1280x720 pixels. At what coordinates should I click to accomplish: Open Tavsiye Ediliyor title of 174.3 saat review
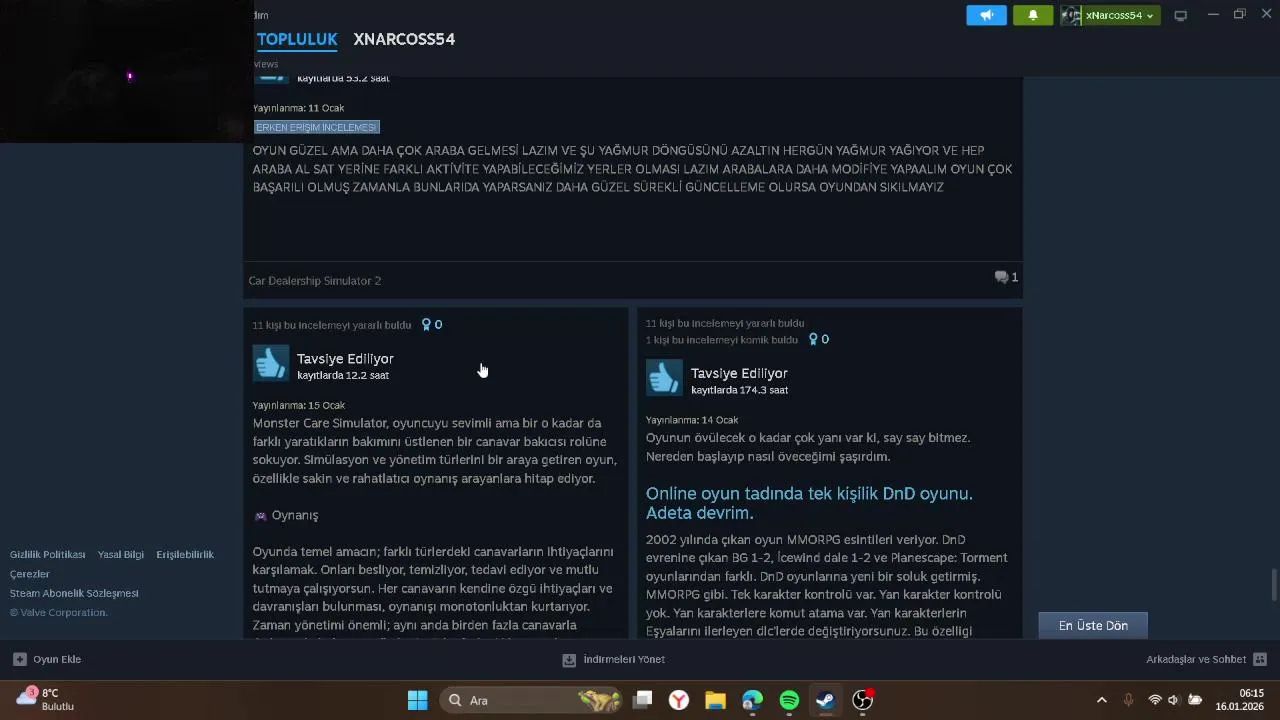[x=739, y=373]
